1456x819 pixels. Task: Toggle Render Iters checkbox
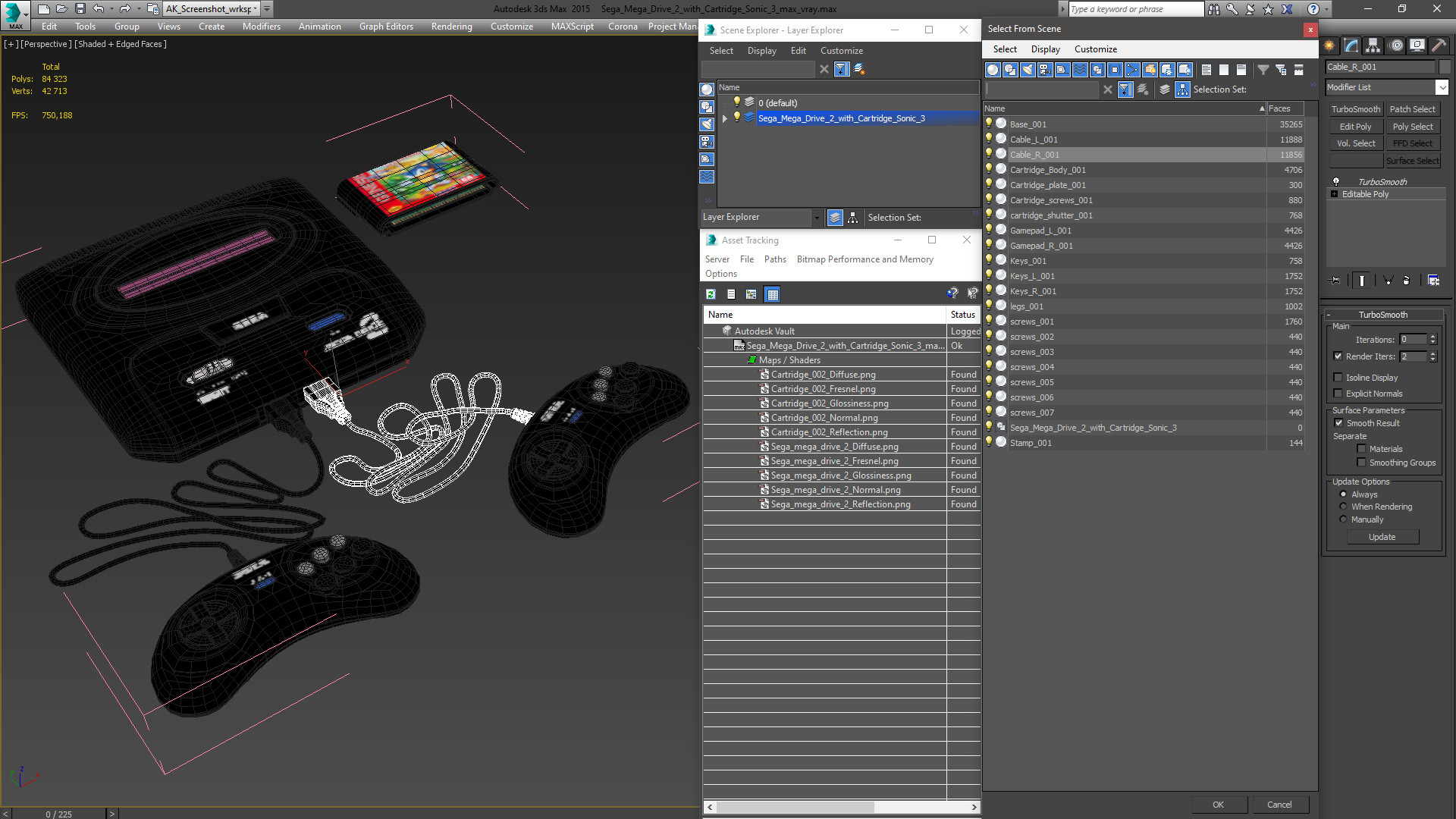(x=1338, y=356)
